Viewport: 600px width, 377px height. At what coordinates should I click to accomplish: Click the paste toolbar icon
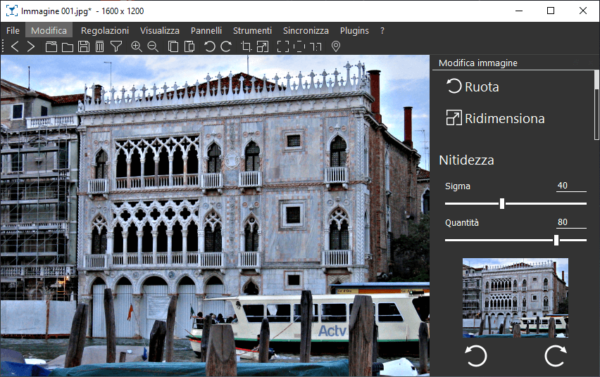click(x=189, y=47)
